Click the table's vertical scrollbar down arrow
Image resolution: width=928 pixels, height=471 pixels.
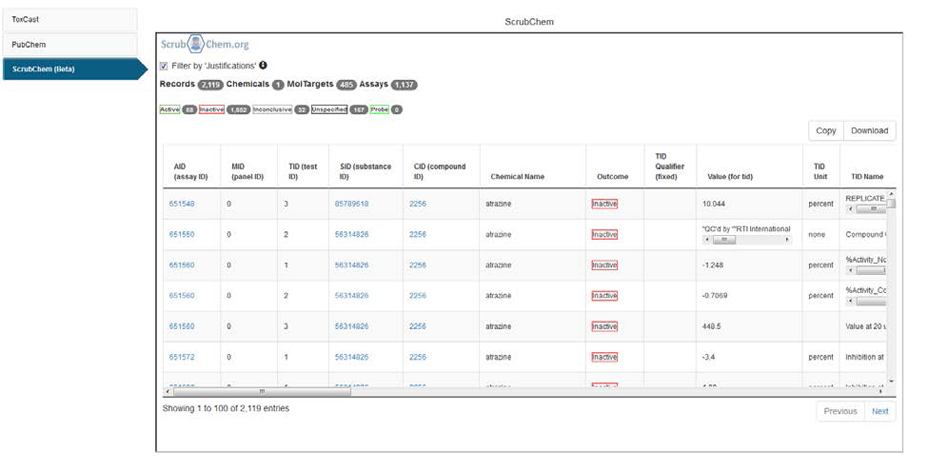(891, 382)
